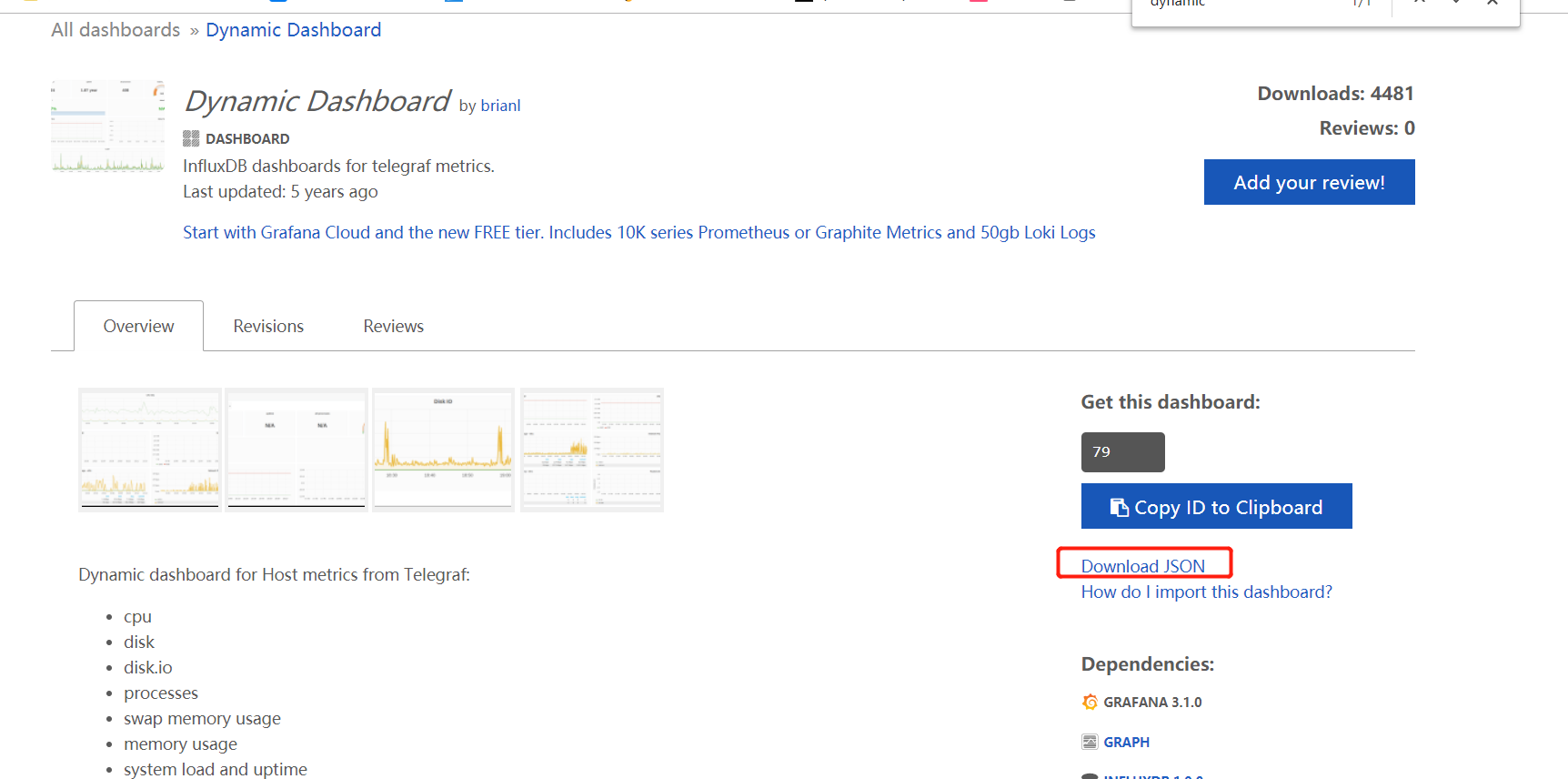This screenshot has width=1568, height=779.
Task: Open the Disk IO screenshot thumbnail
Action: 444,450
